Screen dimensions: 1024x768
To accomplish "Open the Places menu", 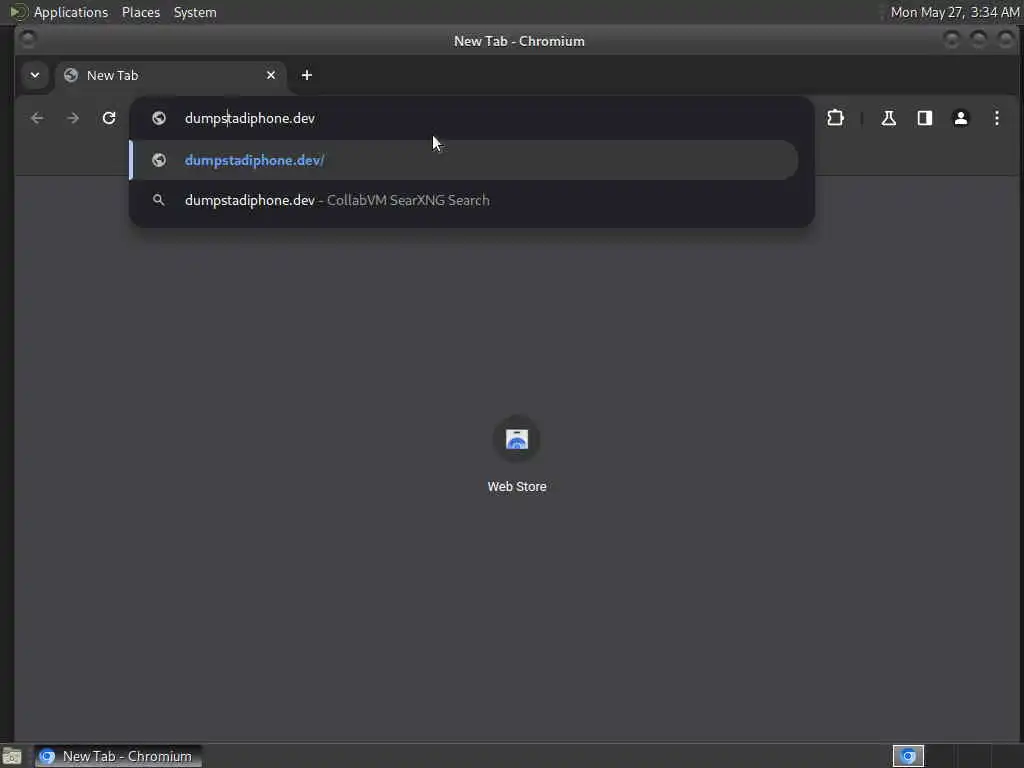I will [141, 12].
